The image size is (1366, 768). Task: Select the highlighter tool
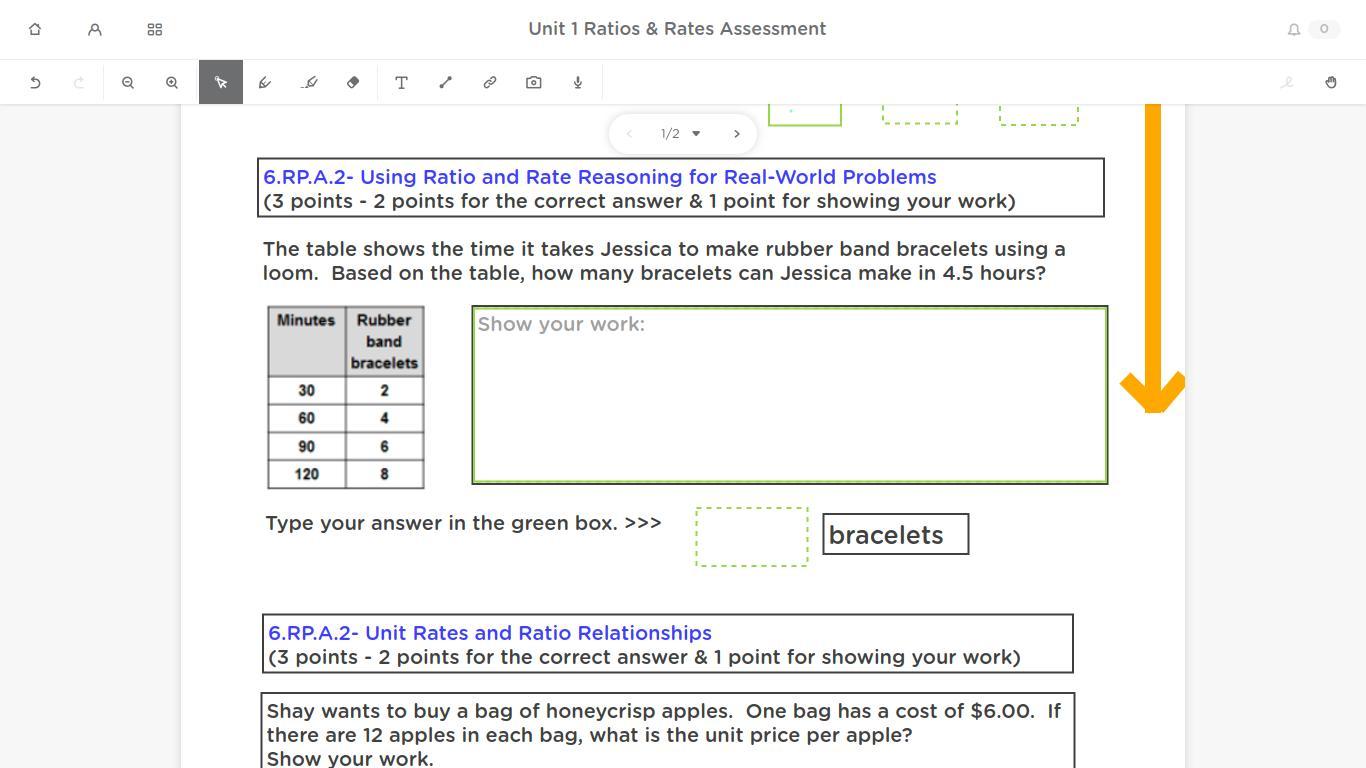coord(309,83)
